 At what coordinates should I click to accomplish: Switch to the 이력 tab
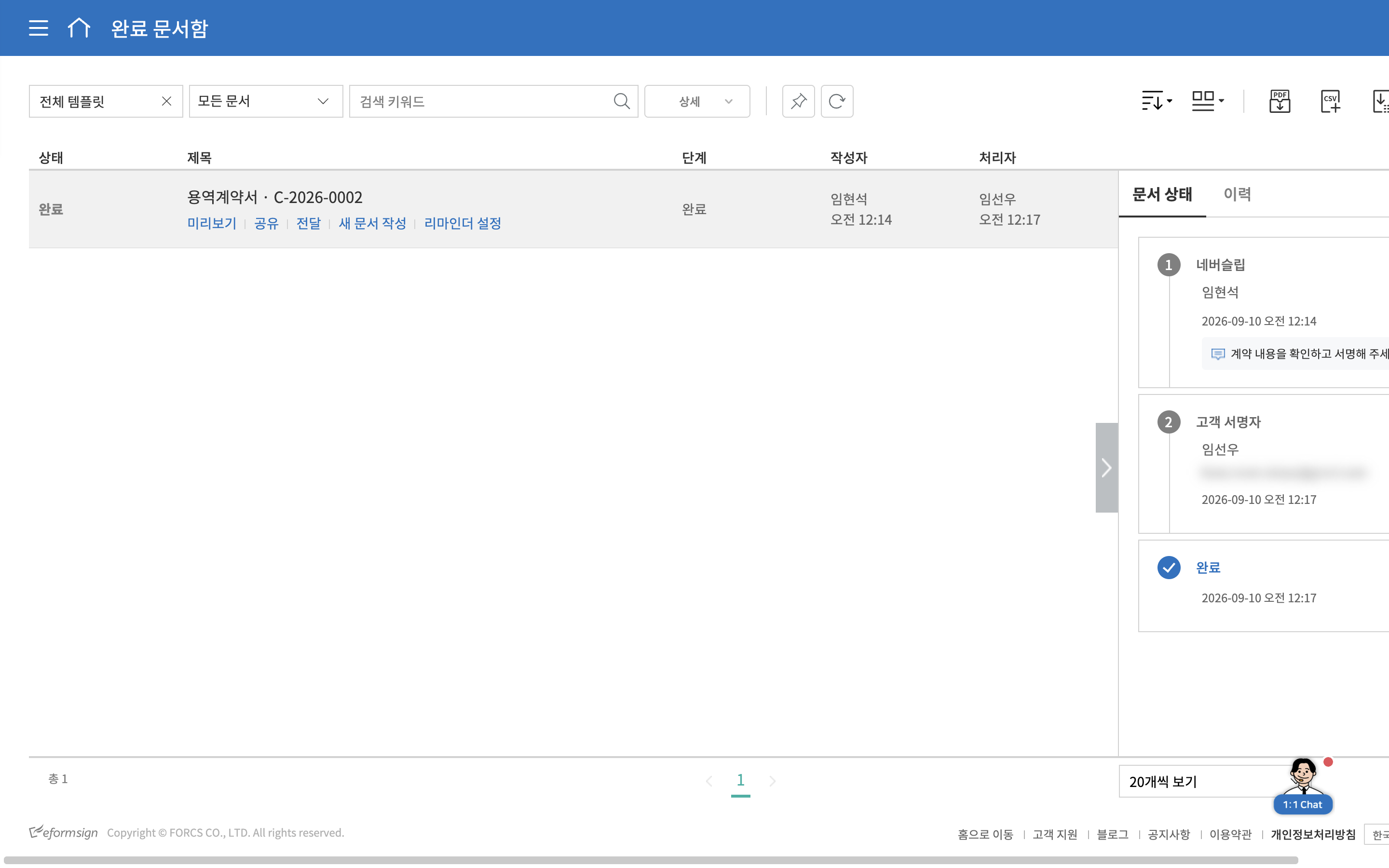[1237, 194]
